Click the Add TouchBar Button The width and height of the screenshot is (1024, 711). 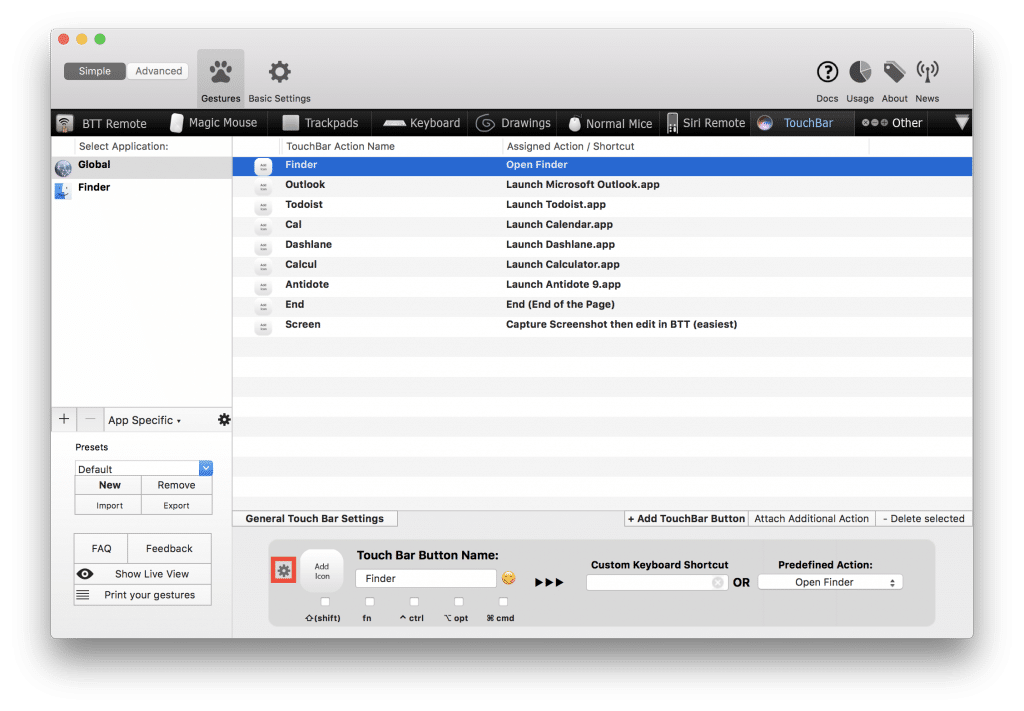[x=686, y=518]
